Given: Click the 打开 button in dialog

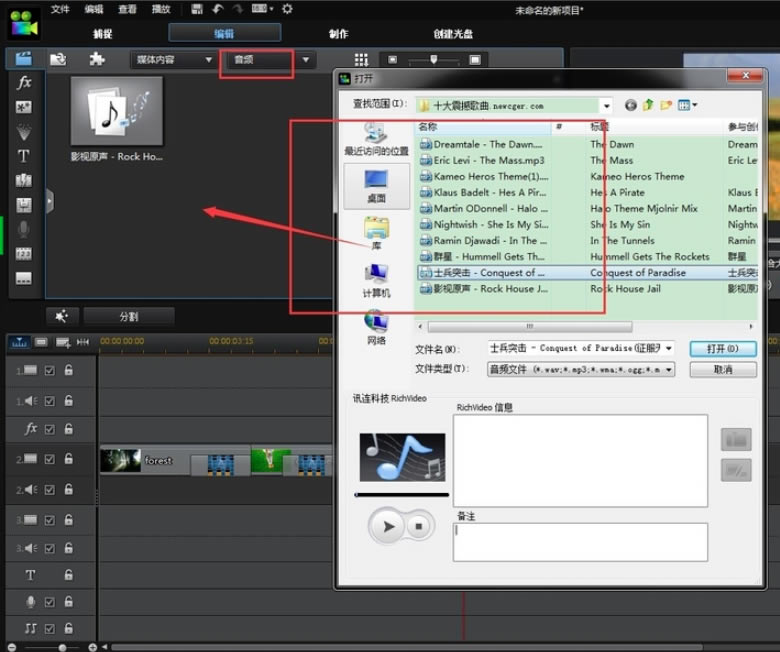Looking at the screenshot, I should (722, 348).
